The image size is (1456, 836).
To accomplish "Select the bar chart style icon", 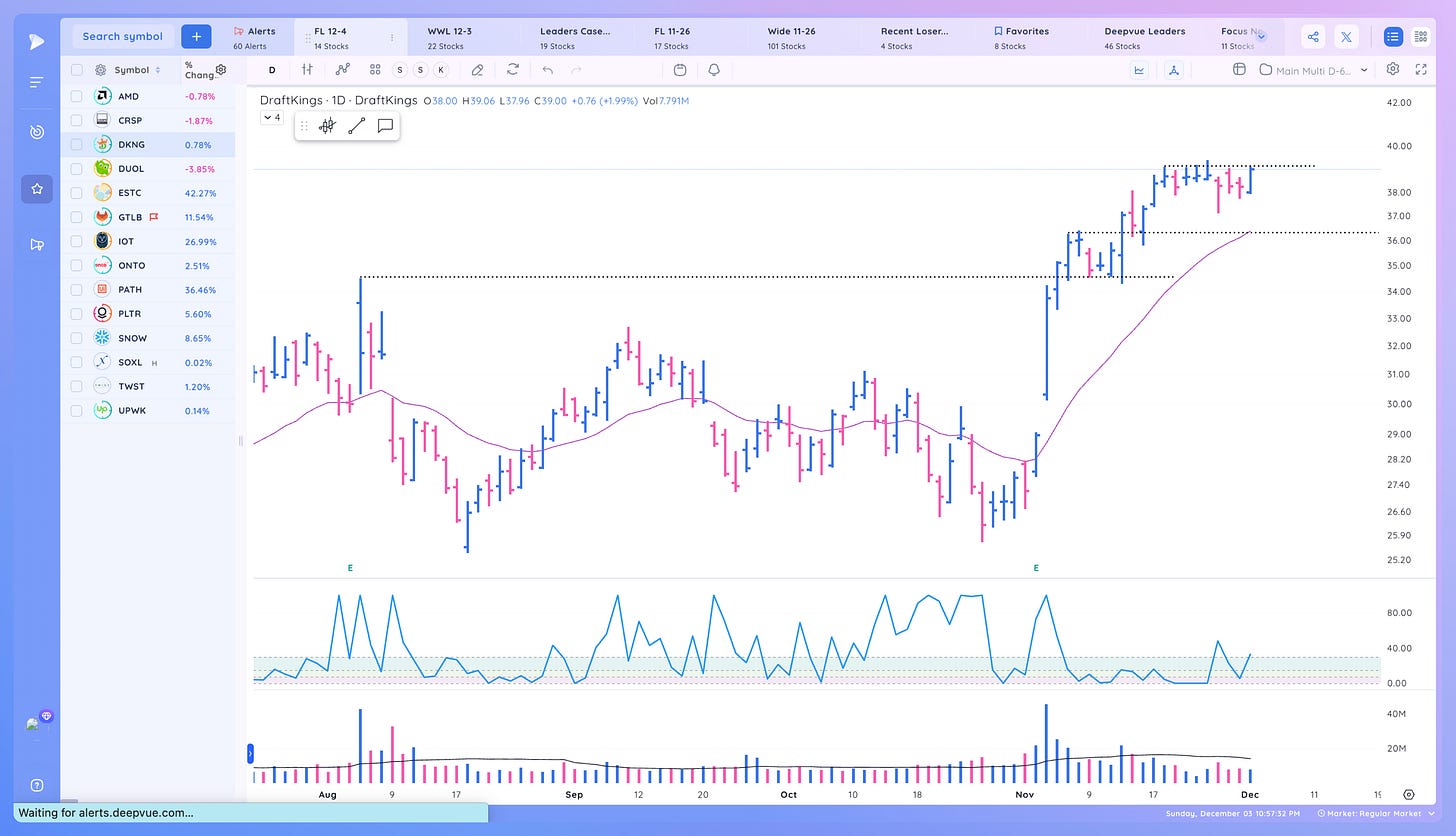I will tap(308, 70).
